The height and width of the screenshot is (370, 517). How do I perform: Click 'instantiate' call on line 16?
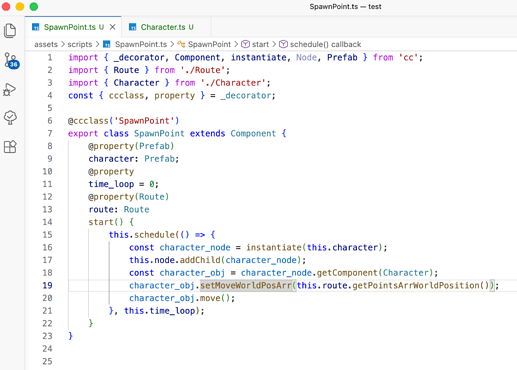coord(274,247)
